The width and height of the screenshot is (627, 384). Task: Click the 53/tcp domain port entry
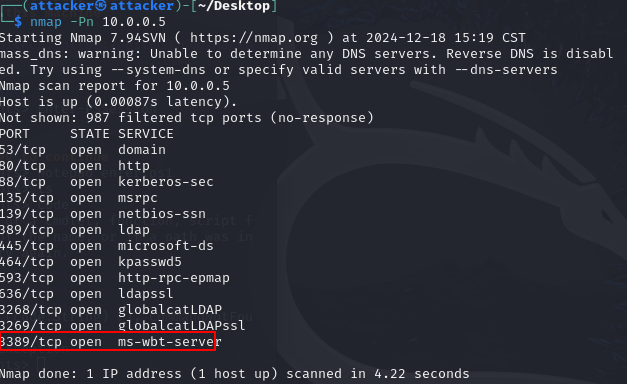pyautogui.click(x=83, y=150)
